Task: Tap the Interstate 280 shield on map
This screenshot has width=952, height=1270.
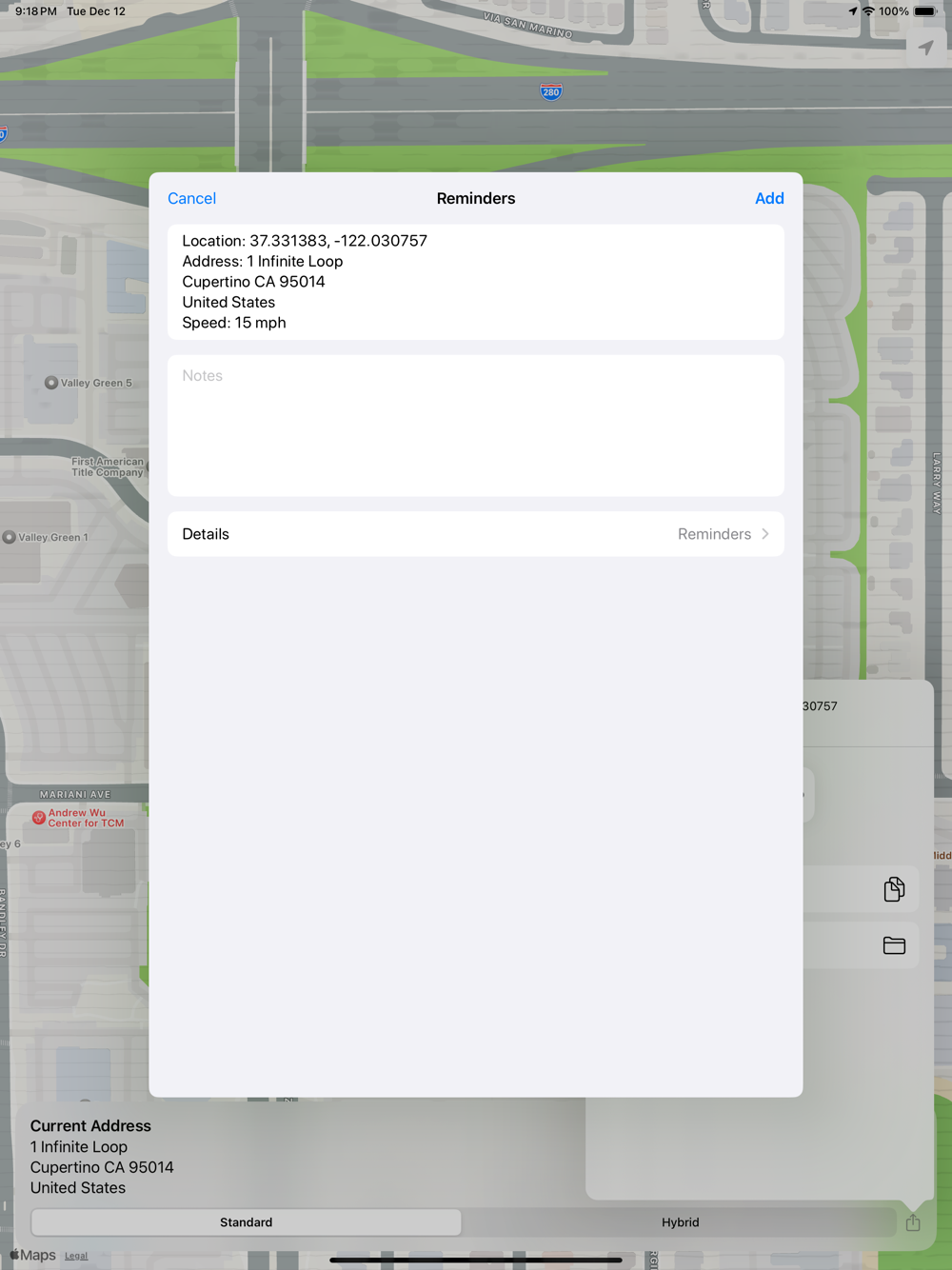Action: tap(550, 91)
